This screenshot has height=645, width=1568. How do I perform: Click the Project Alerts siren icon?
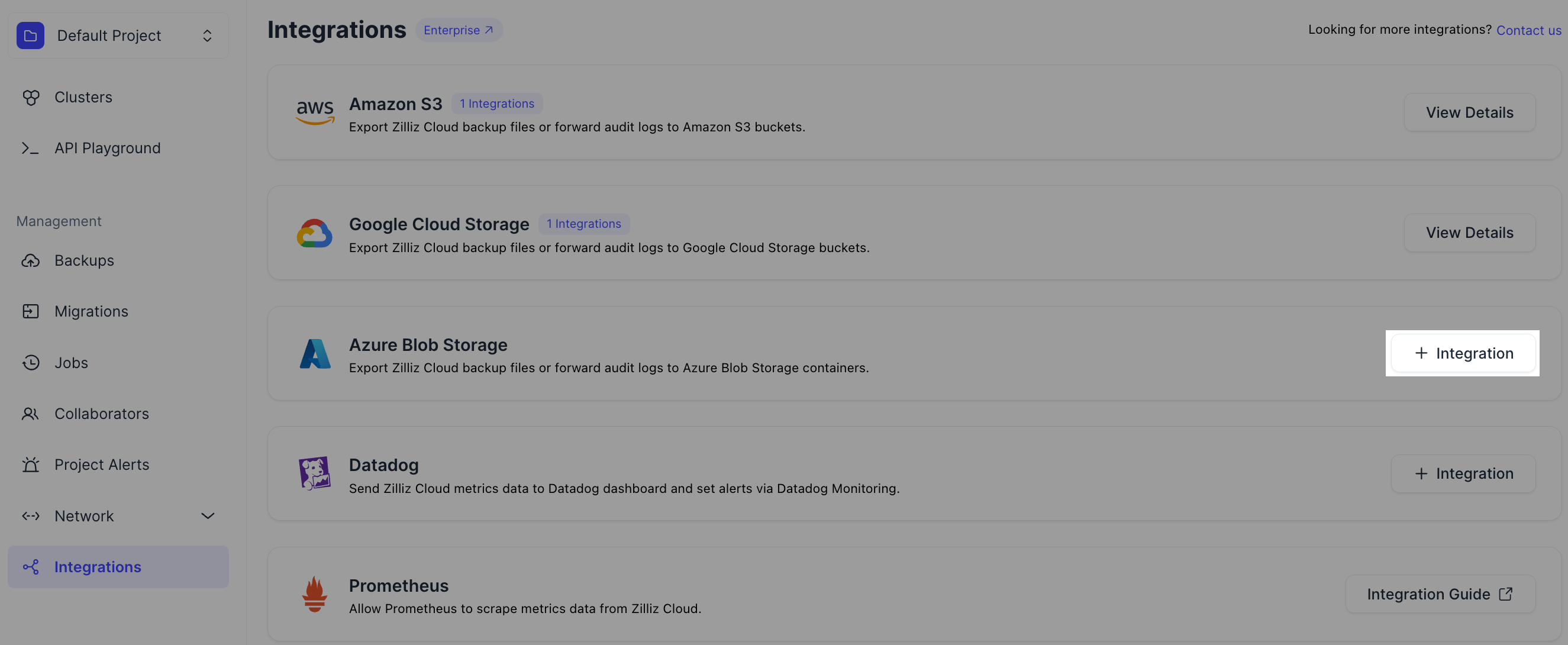(30, 465)
